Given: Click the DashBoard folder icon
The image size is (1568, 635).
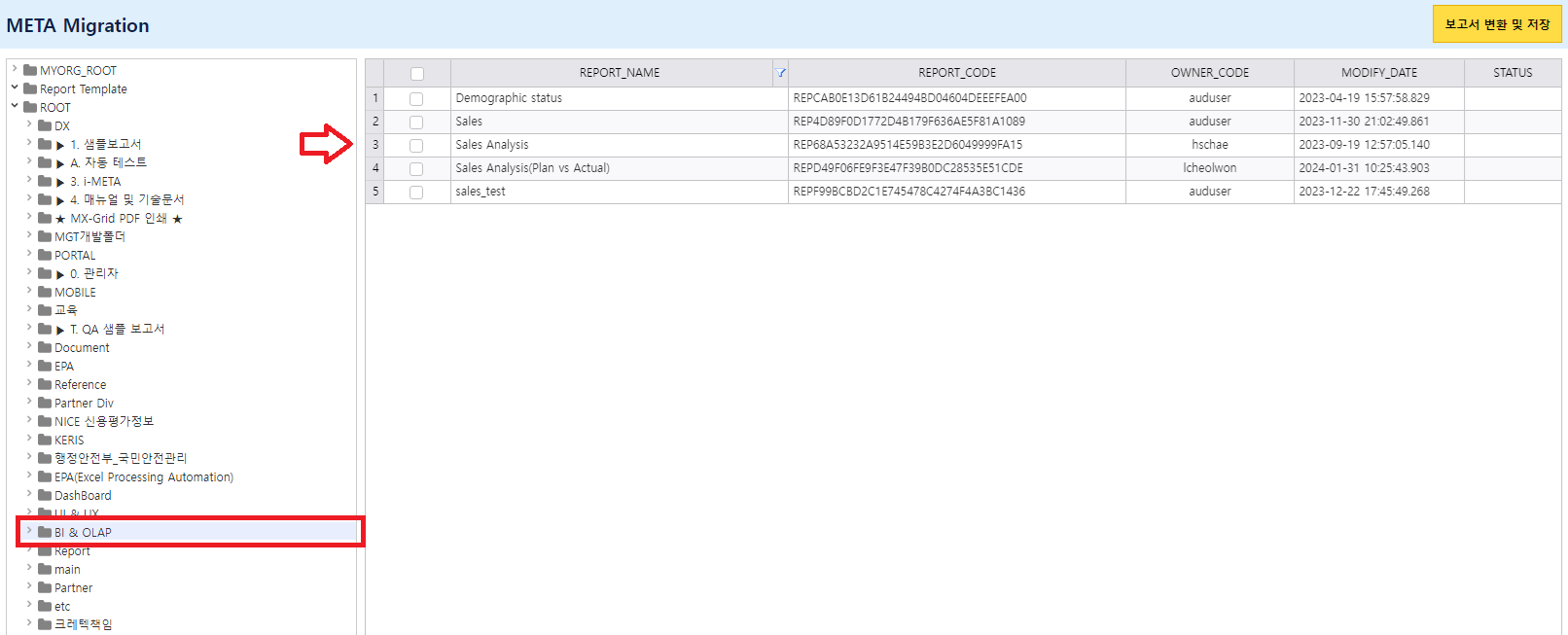Looking at the screenshot, I should pyautogui.click(x=45, y=496).
